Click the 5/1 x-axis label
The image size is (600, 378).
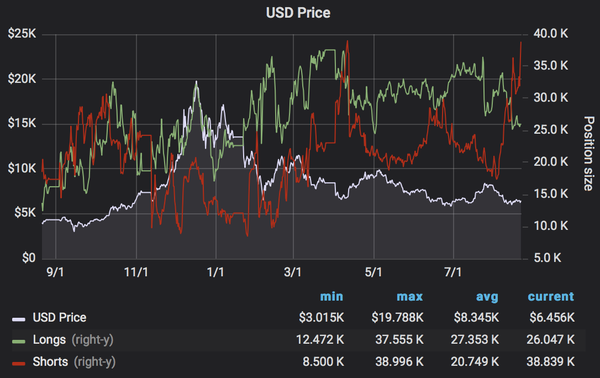(x=373, y=272)
